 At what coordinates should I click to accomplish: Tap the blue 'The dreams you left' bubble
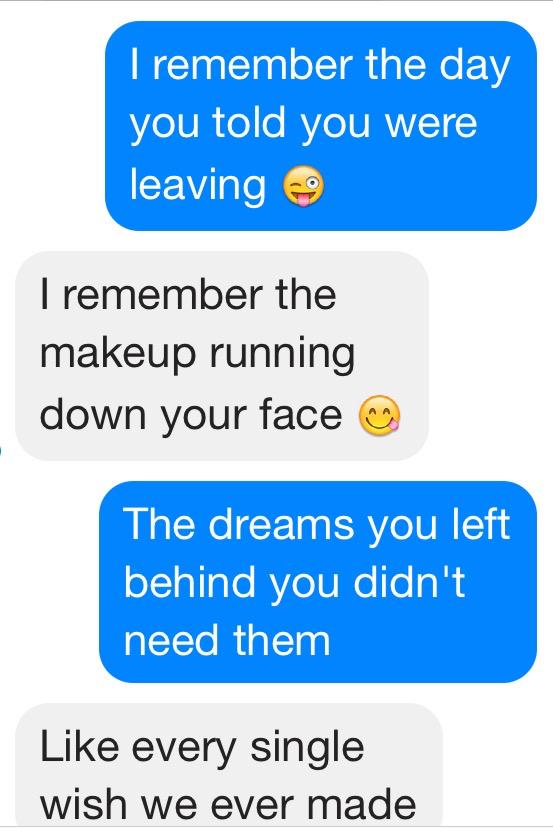318,582
